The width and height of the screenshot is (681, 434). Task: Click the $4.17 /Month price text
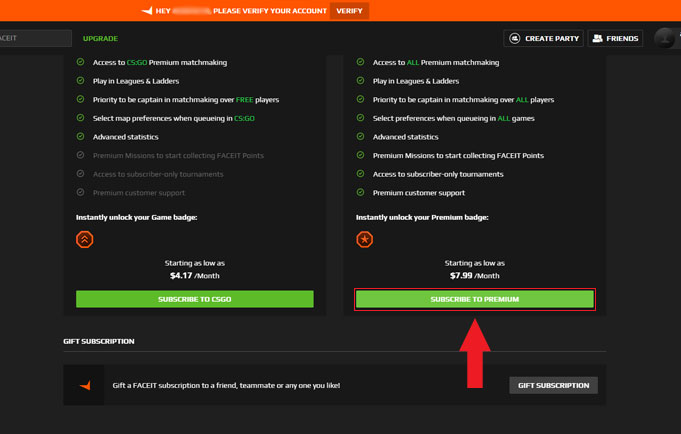point(195,276)
